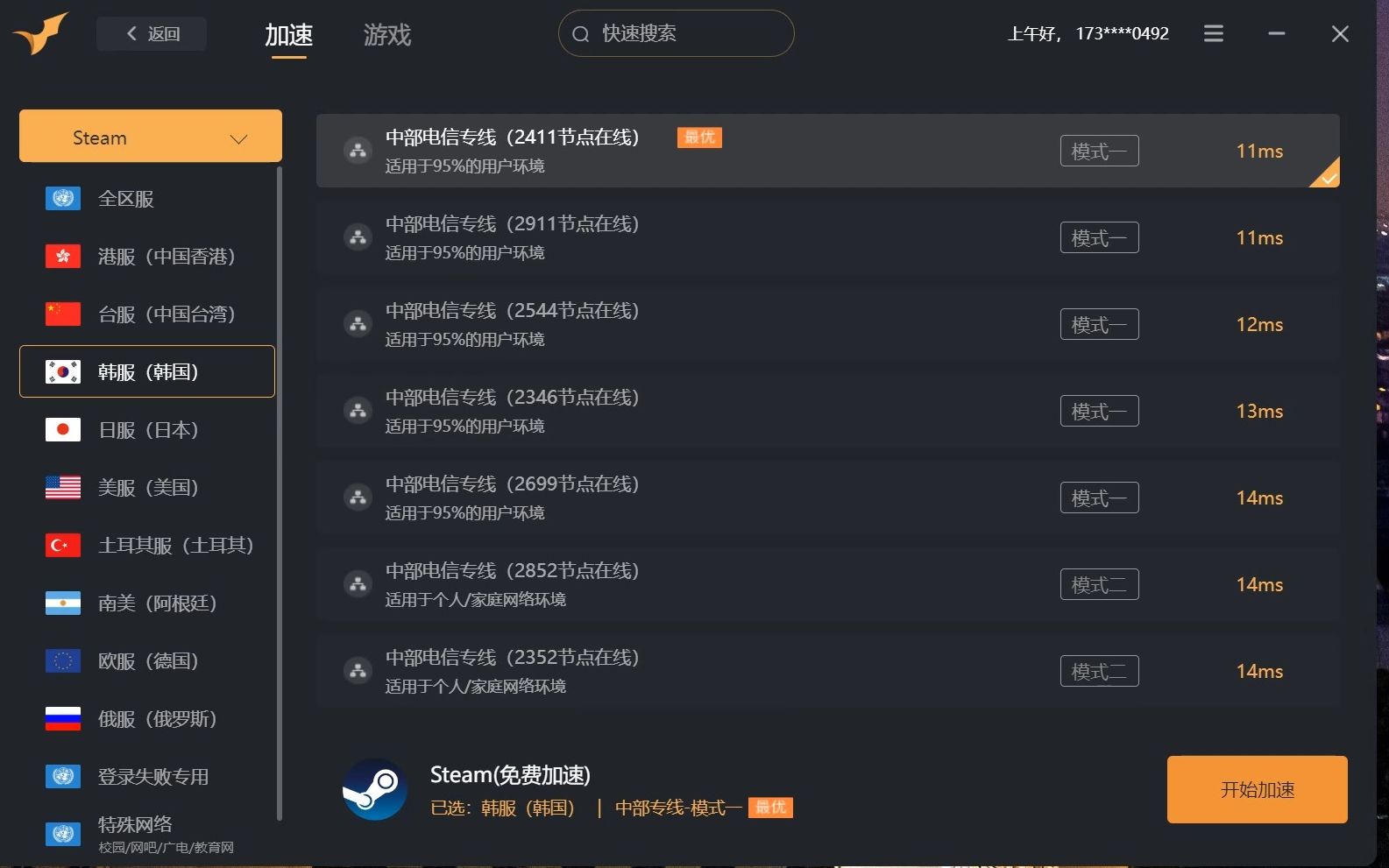This screenshot has width=1389, height=868.
Task: Click the Argentina flag icon
Action: coord(63,603)
